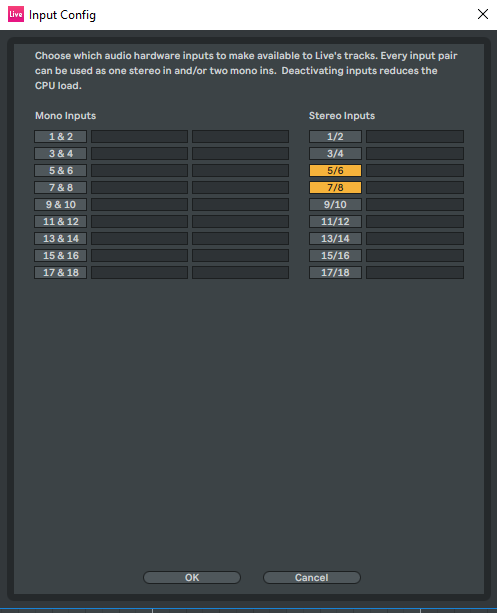Image resolution: width=497 pixels, height=613 pixels.
Task: Click name field for stereo 5/6
Action: [x=415, y=170]
